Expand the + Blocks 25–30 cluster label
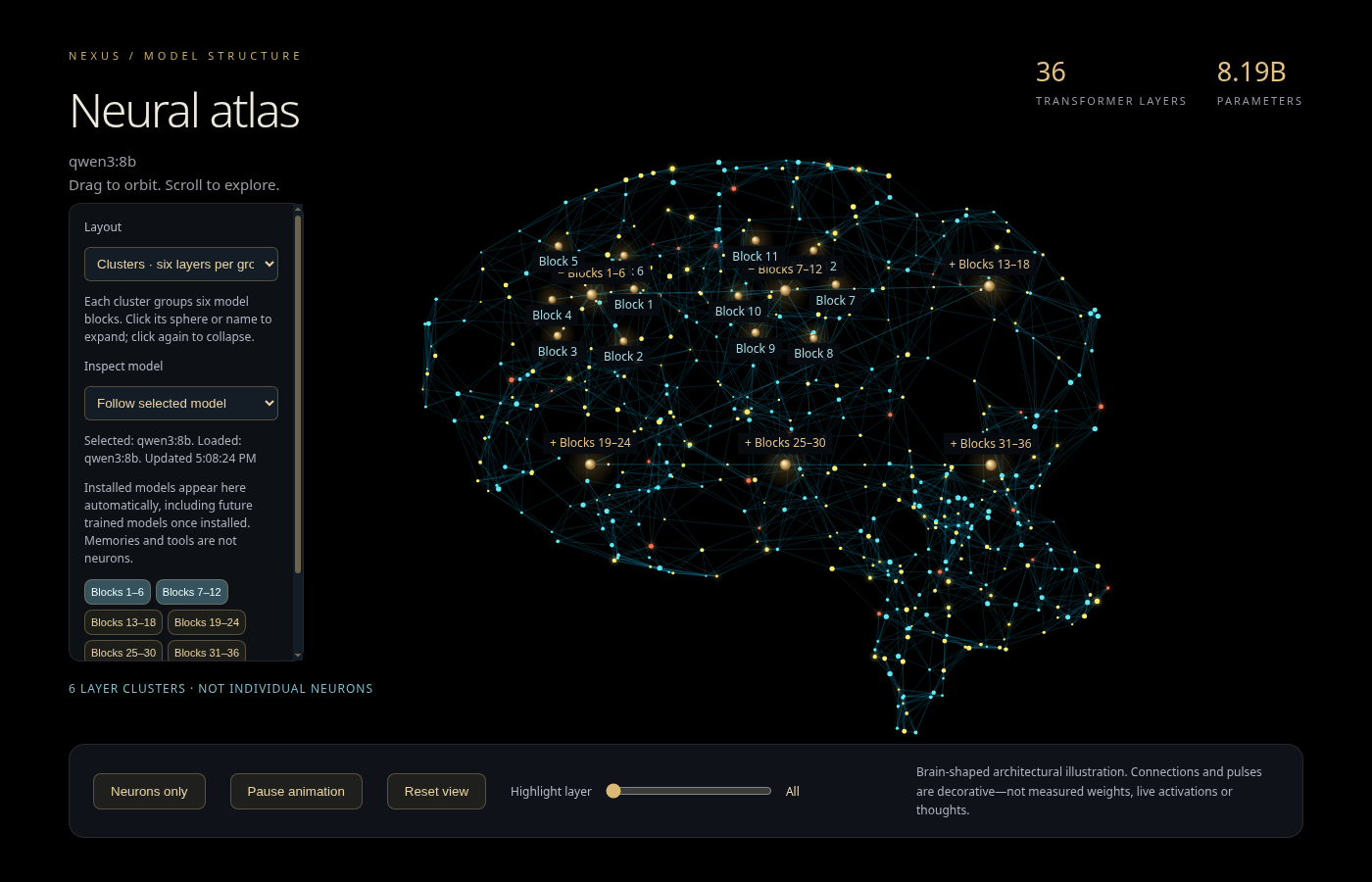Viewport: 1372px width, 882px height. (x=785, y=443)
